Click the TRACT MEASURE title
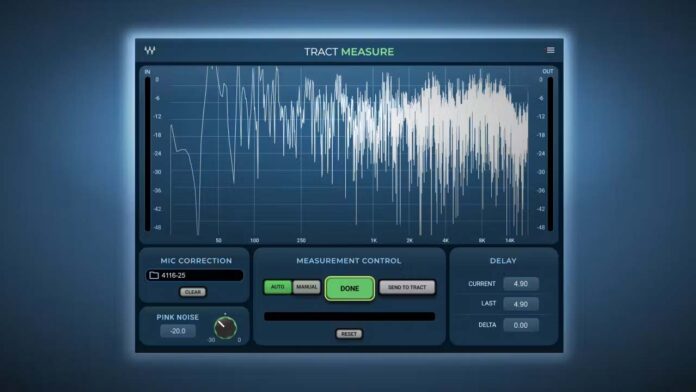This screenshot has height=392, width=696. click(x=349, y=52)
